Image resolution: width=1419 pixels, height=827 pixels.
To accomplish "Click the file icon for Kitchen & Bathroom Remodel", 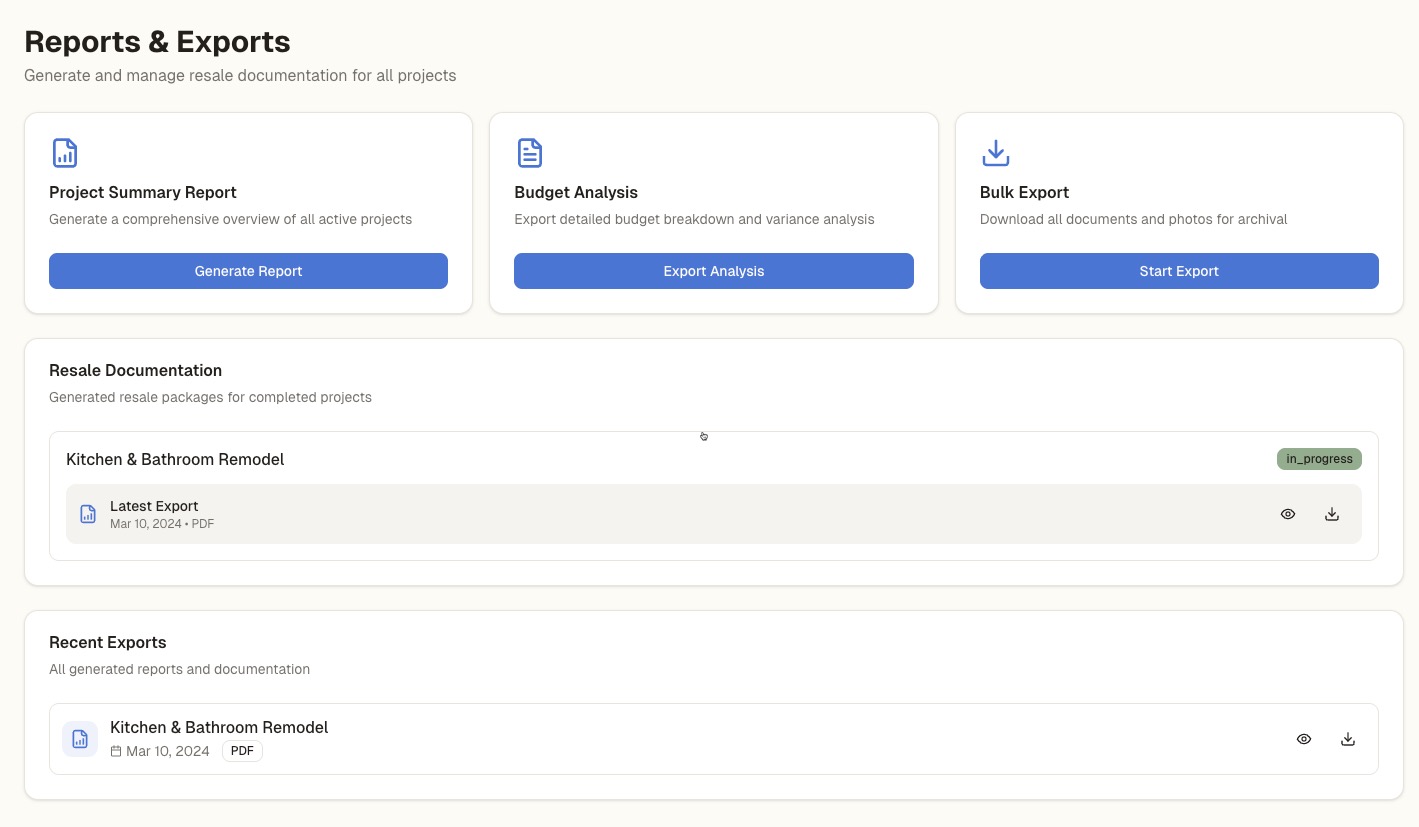I will 80,738.
